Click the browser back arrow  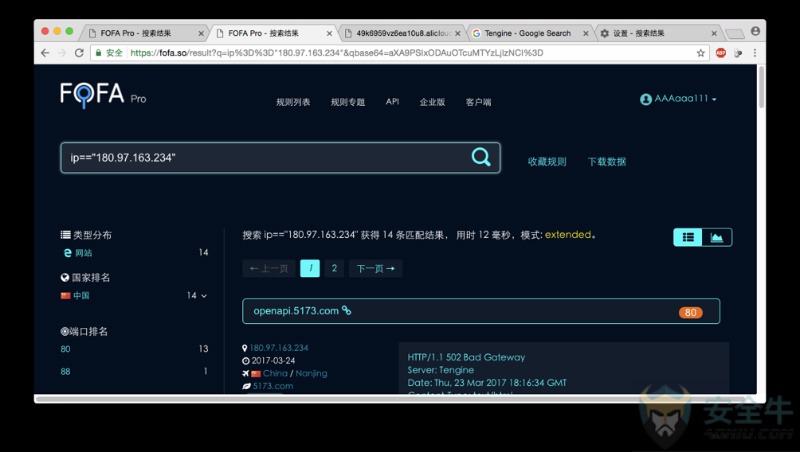pyautogui.click(x=45, y=53)
